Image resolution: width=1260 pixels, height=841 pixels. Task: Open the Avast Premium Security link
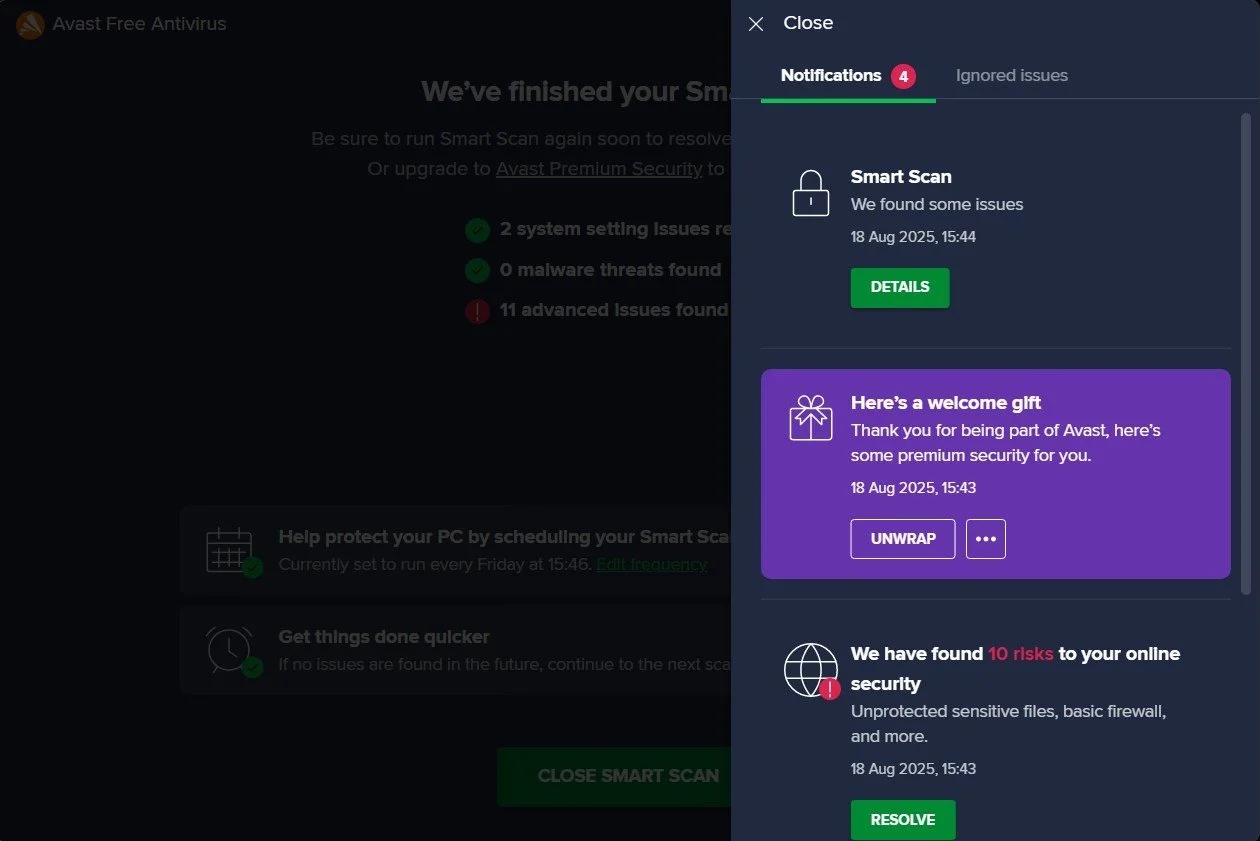[x=598, y=169]
